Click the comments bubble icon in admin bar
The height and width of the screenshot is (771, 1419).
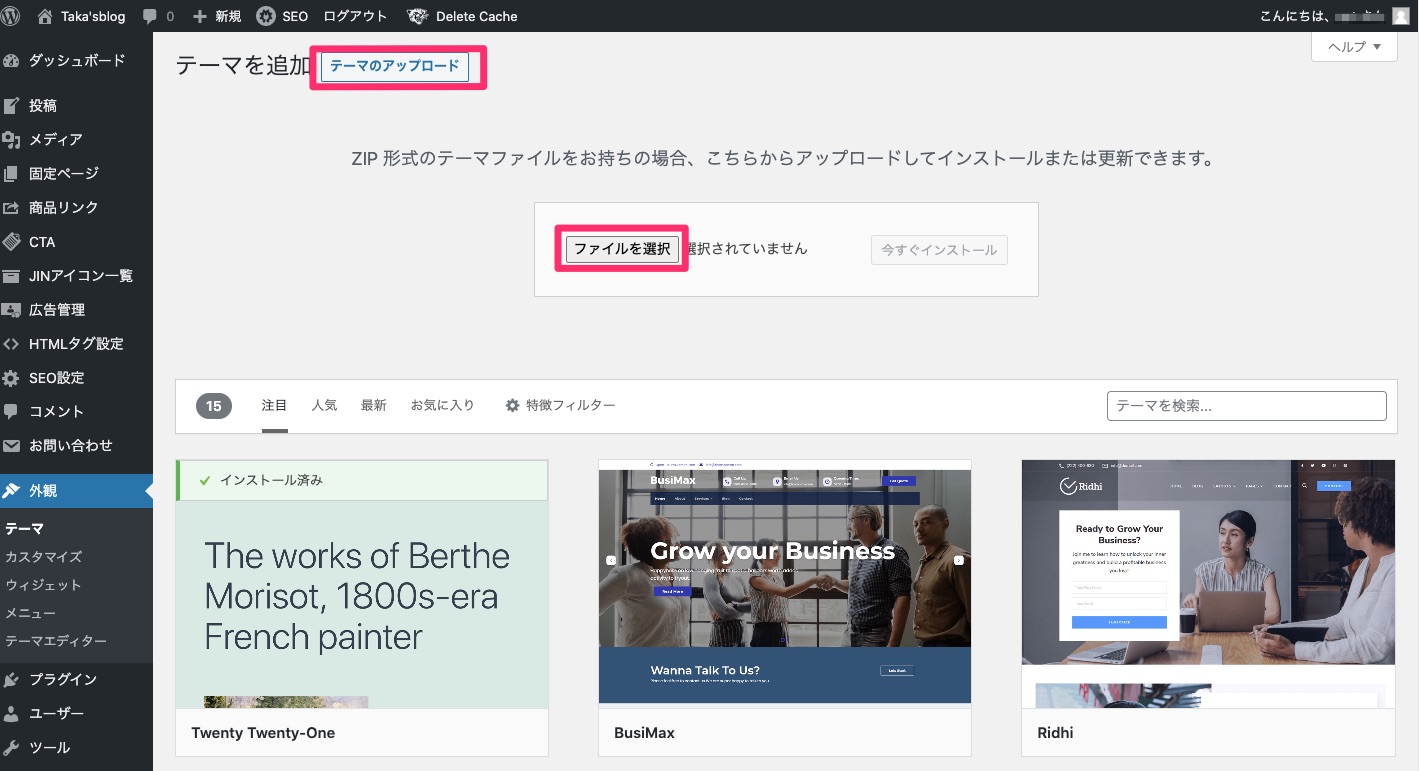click(150, 17)
